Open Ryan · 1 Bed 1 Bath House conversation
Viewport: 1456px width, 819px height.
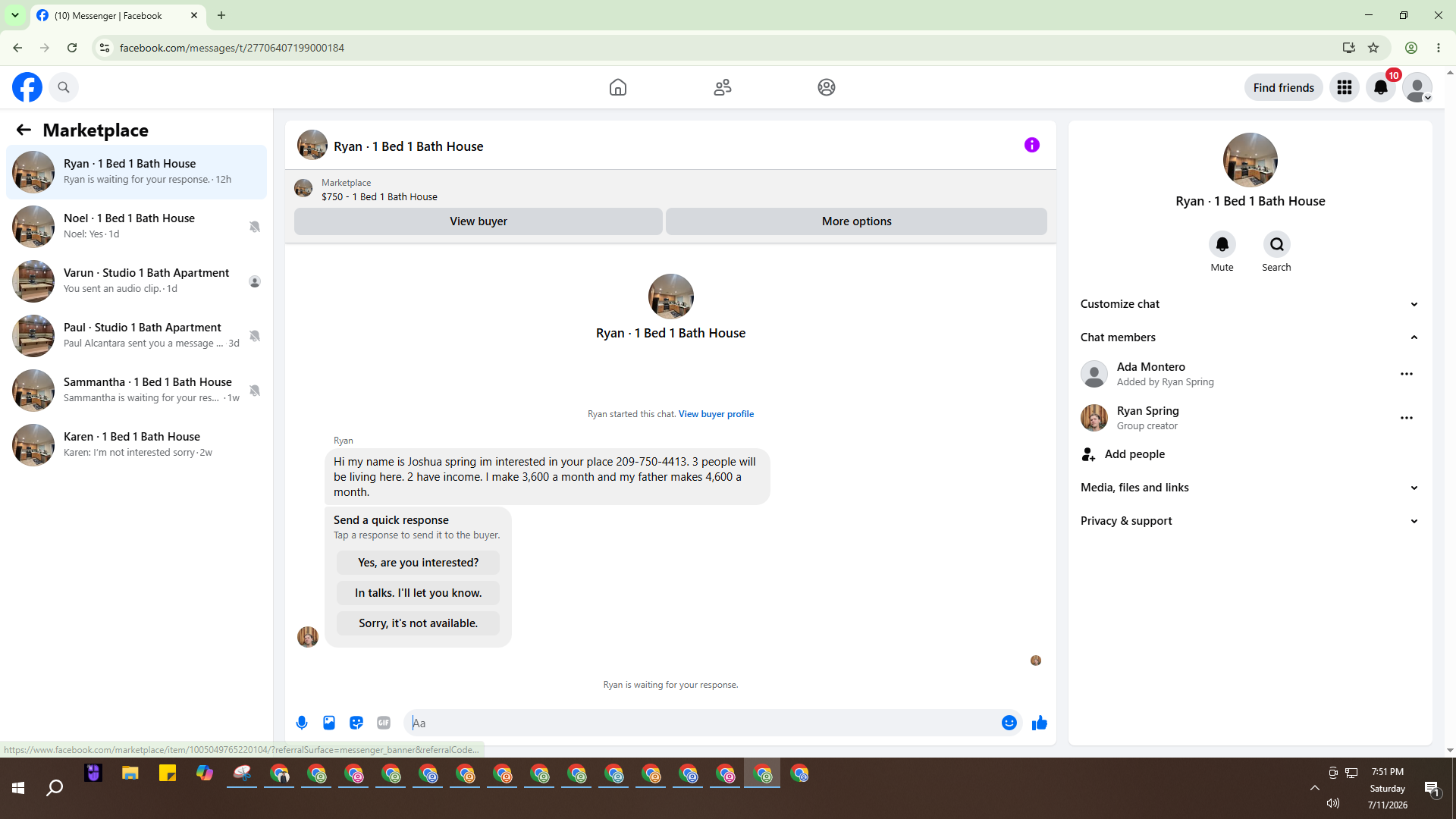point(136,172)
